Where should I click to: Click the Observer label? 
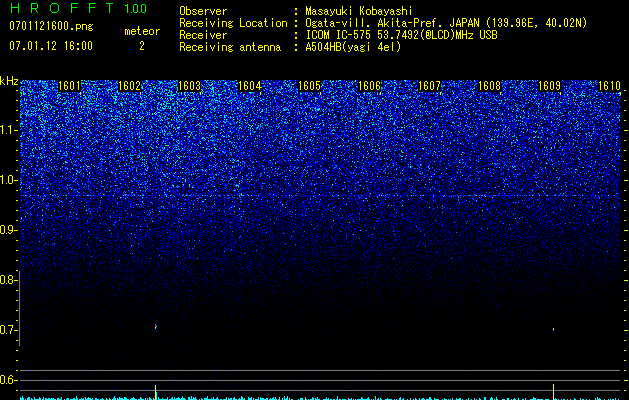203,11
